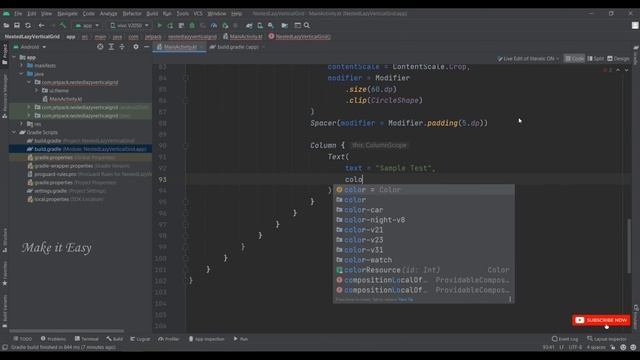Collapse the java folder

22,74
